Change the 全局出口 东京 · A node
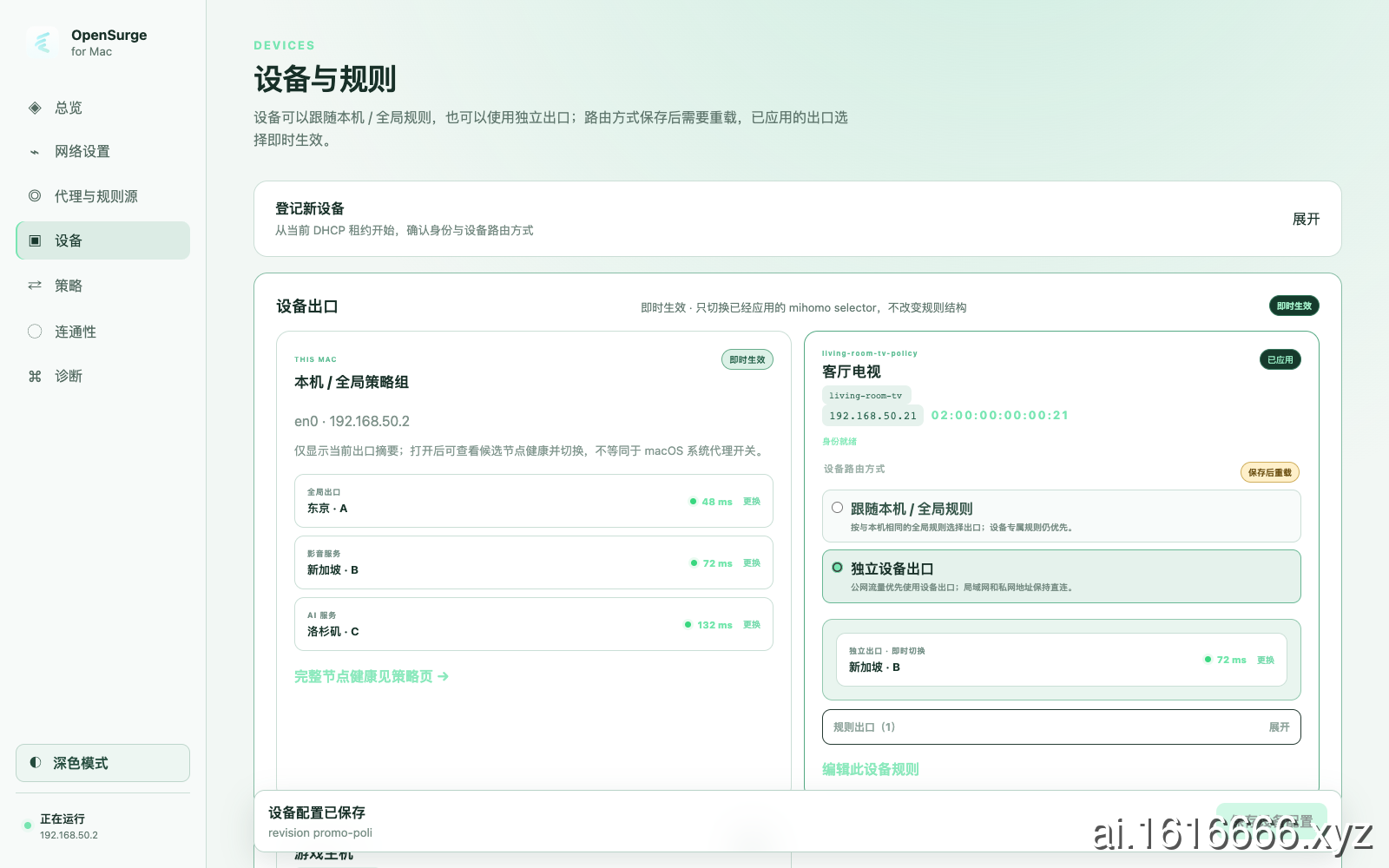Viewport: 1389px width, 868px height. [x=752, y=502]
